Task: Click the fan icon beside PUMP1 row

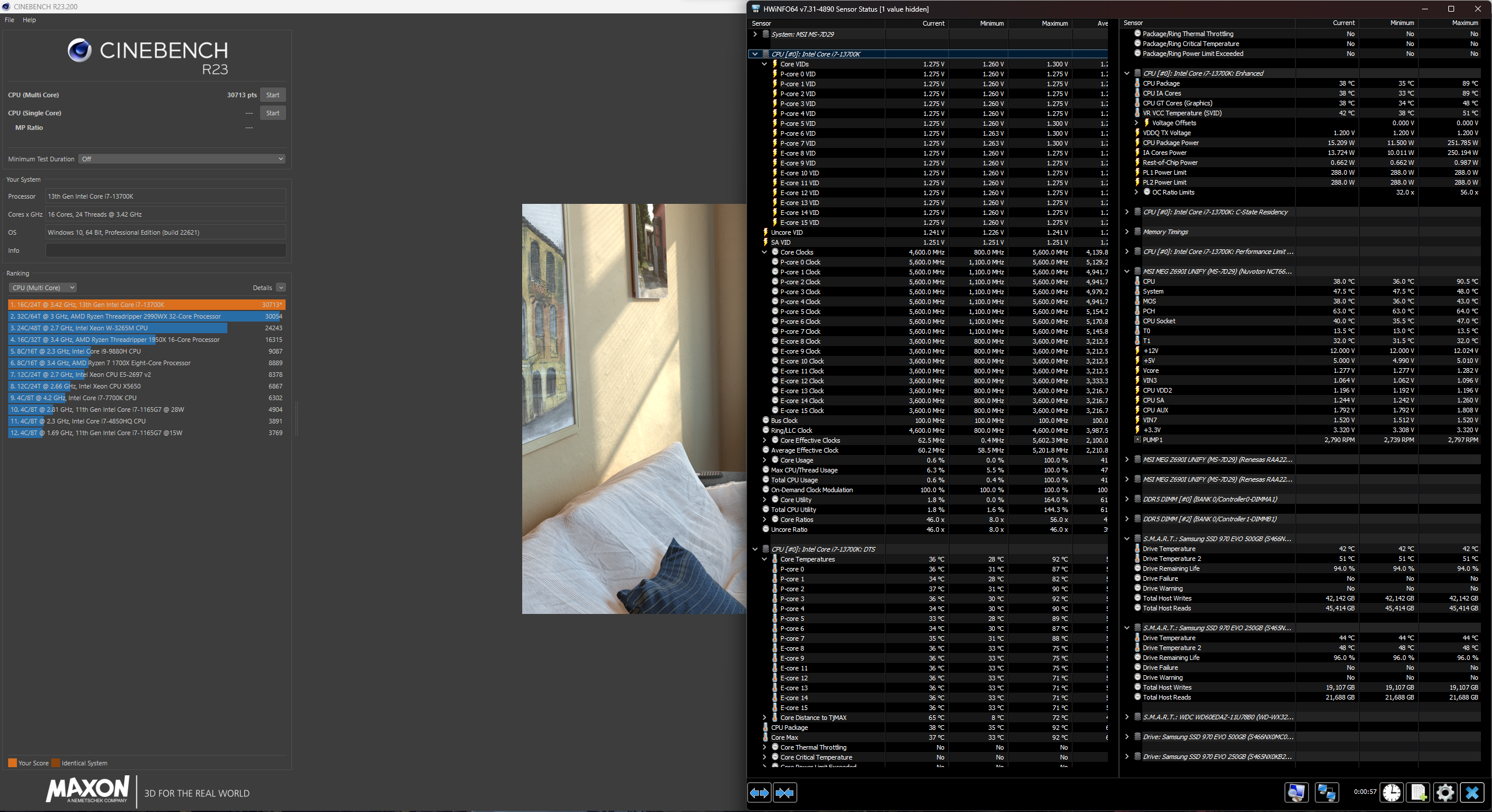Action: pyautogui.click(x=1137, y=440)
